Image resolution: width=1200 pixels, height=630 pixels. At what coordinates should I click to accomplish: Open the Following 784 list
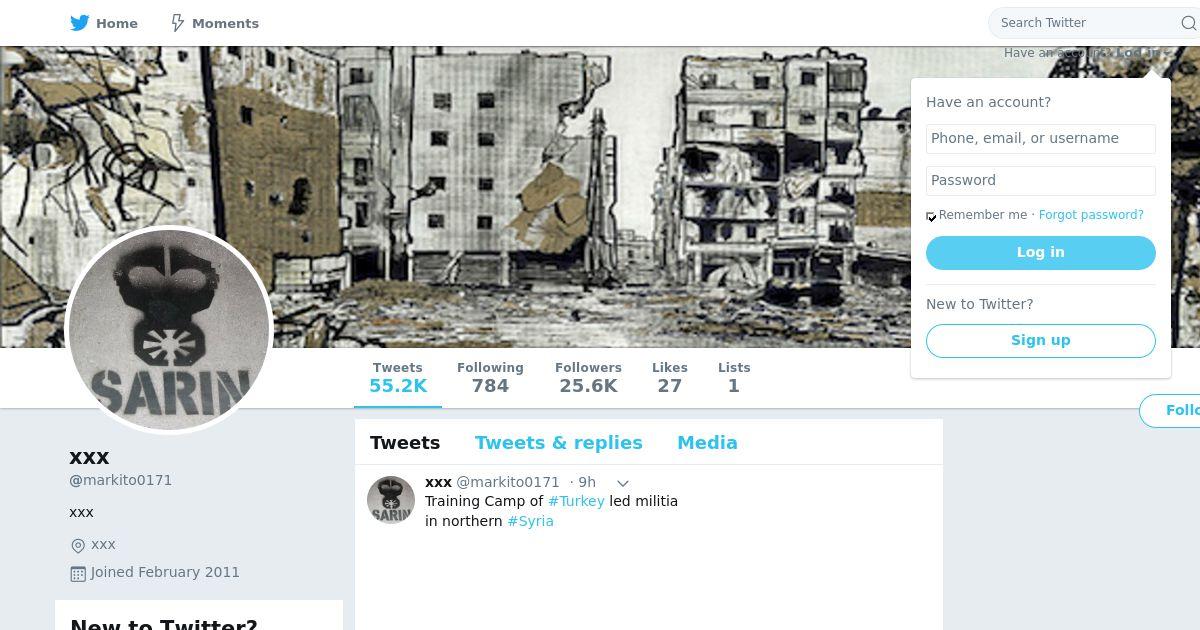490,378
